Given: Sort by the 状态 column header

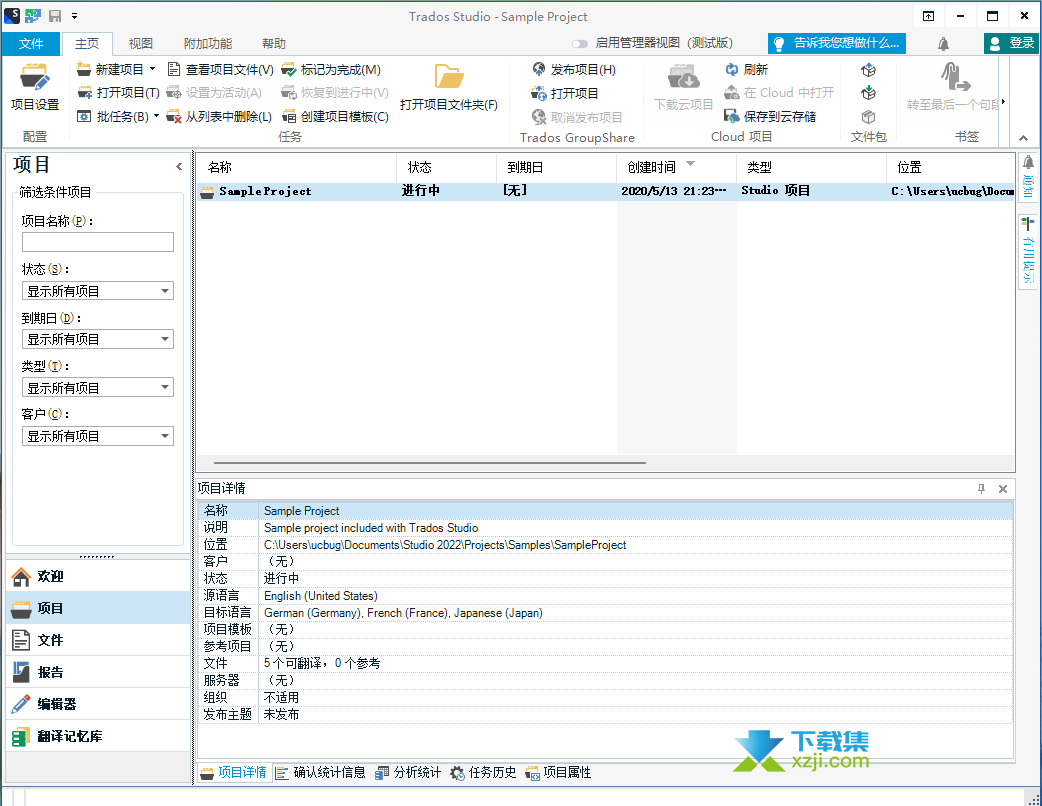Looking at the screenshot, I should (x=447, y=167).
